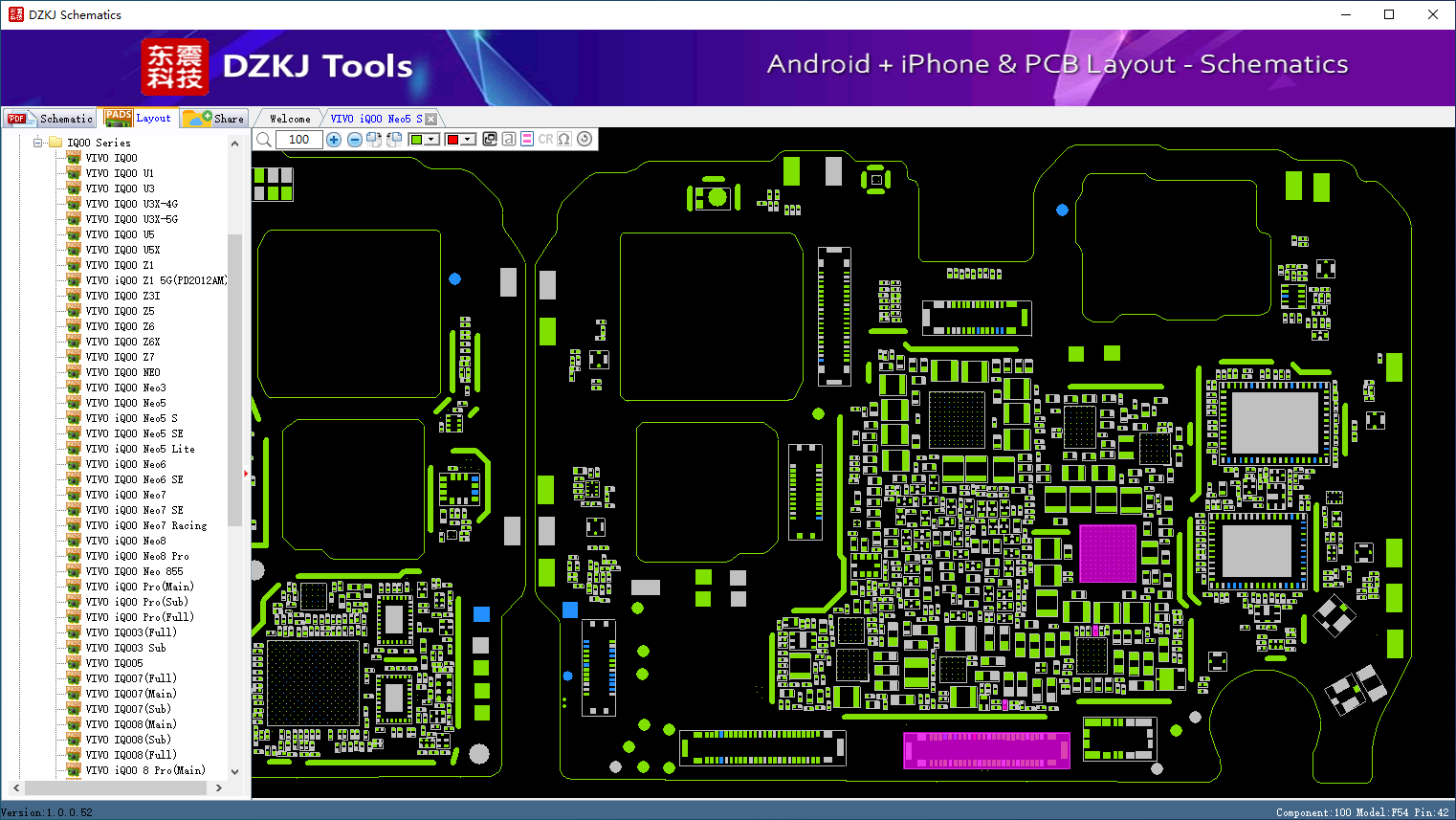Select VIVO IQOO3(Full) in the tree
1456x820 pixels.
pyautogui.click(x=131, y=632)
